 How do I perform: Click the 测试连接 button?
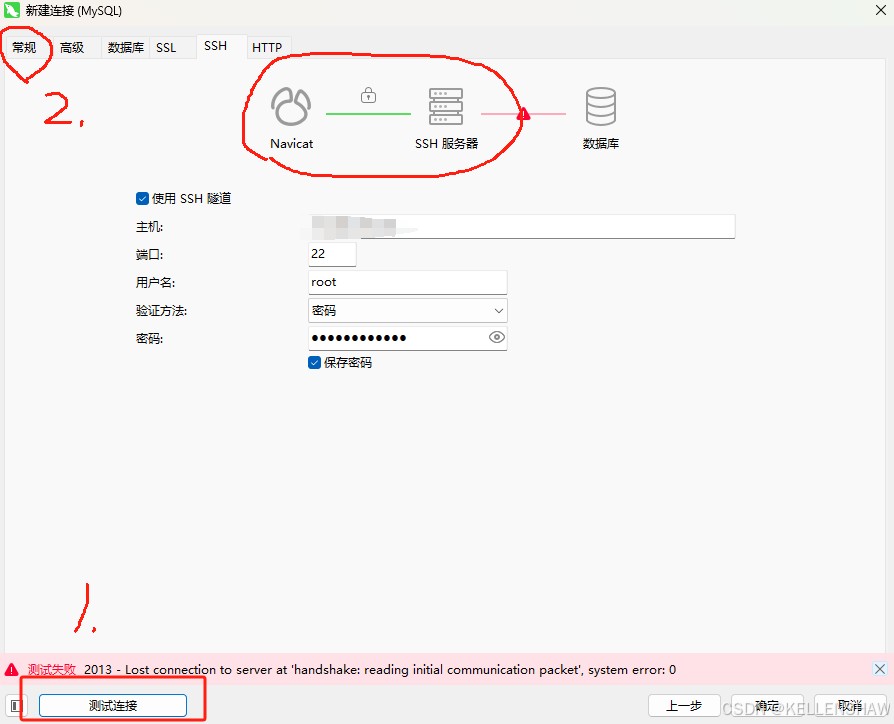(113, 705)
